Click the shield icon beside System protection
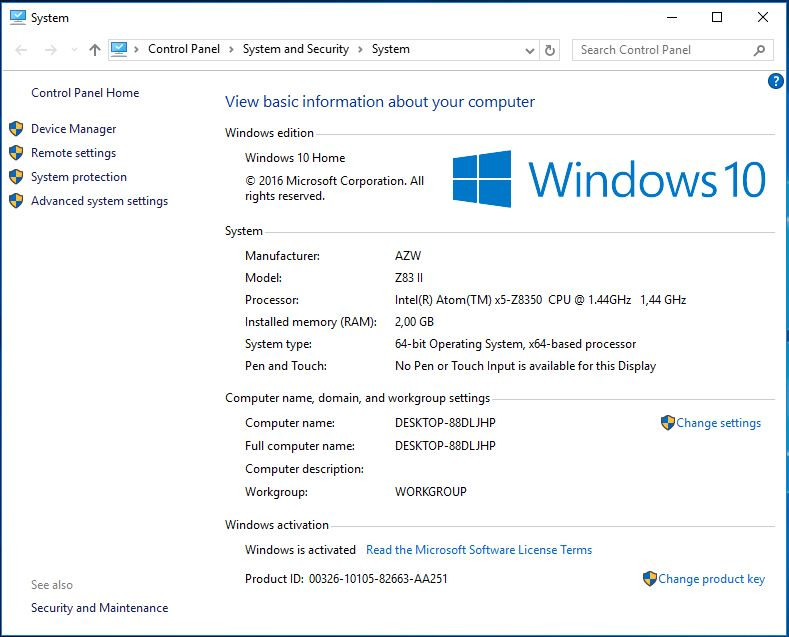 pos(16,177)
